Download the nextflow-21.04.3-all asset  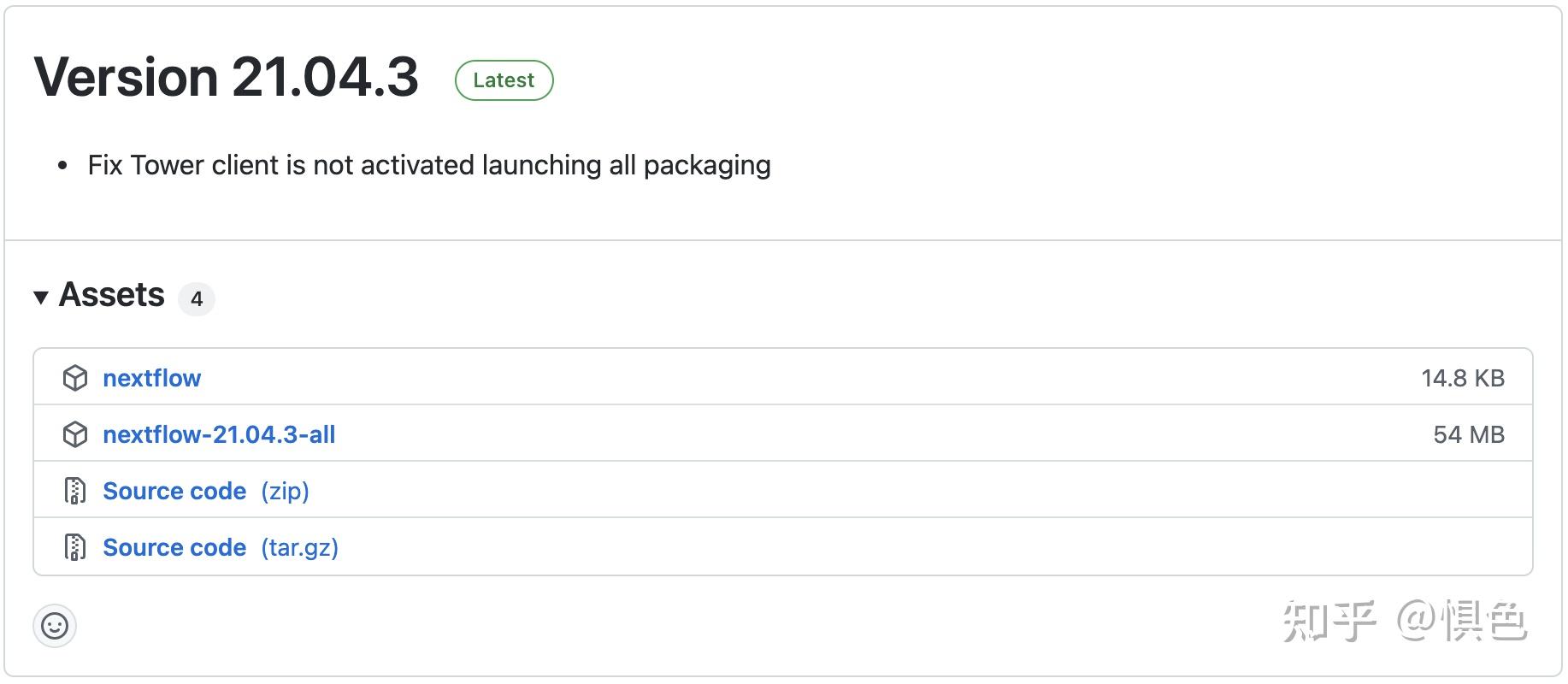219,434
